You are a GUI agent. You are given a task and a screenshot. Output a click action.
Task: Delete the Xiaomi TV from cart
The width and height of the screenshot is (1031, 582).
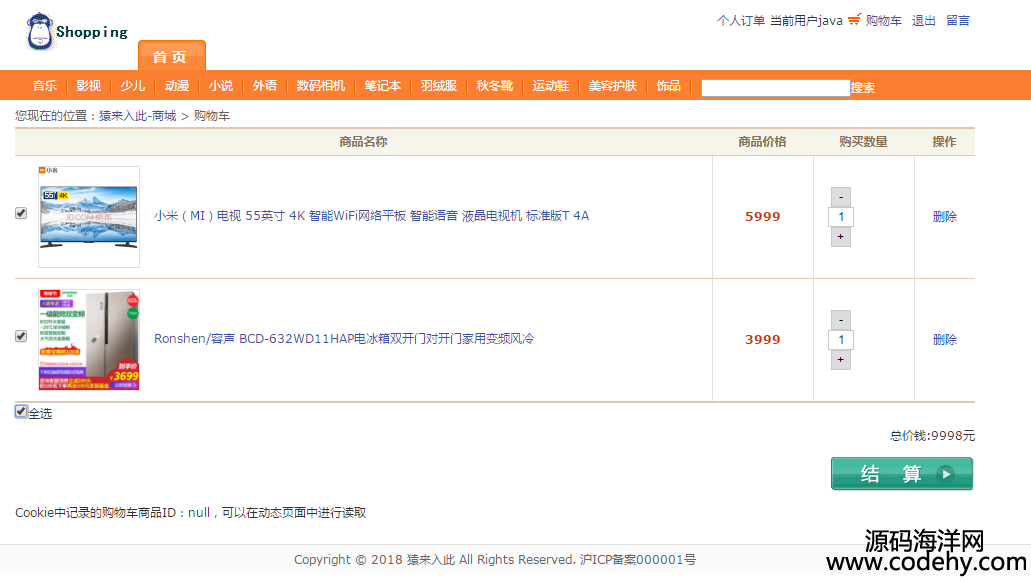(944, 216)
